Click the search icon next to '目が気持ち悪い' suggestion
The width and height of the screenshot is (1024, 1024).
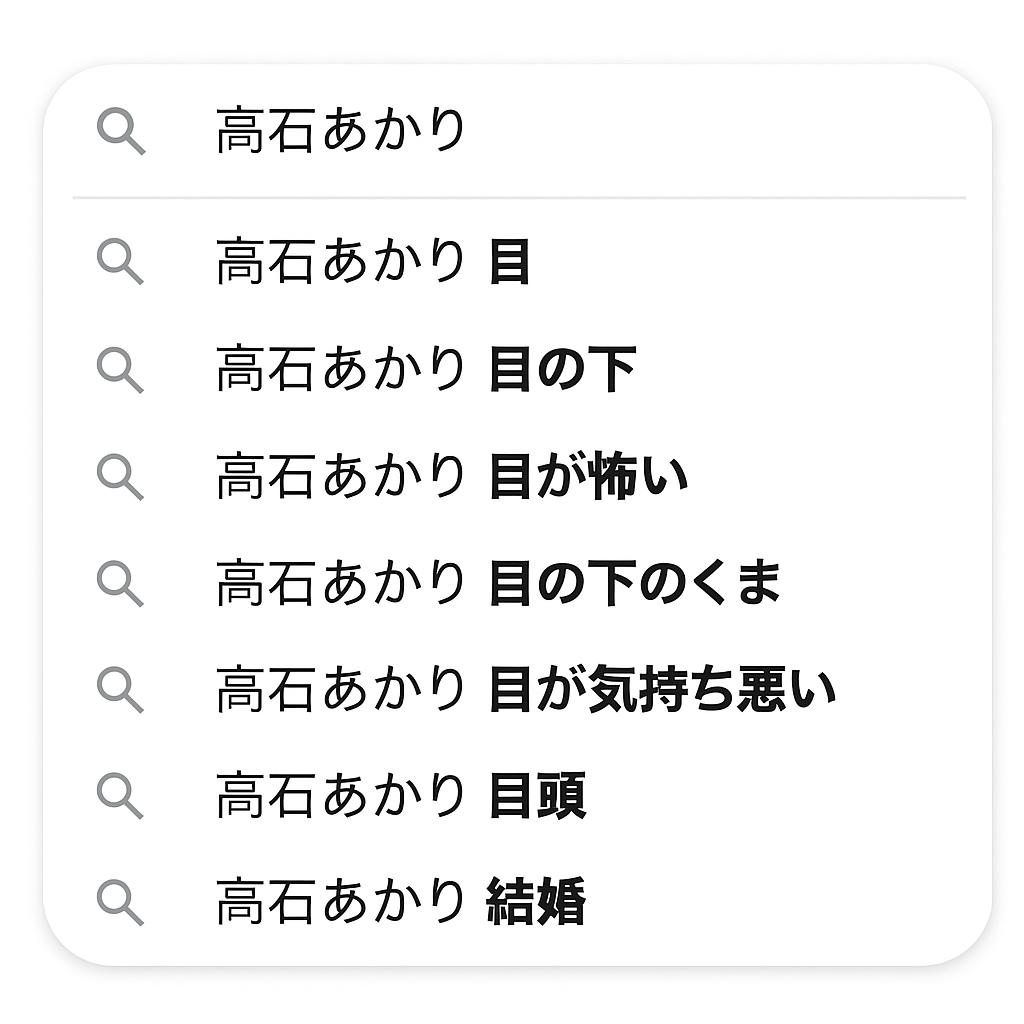pyautogui.click(x=120, y=690)
